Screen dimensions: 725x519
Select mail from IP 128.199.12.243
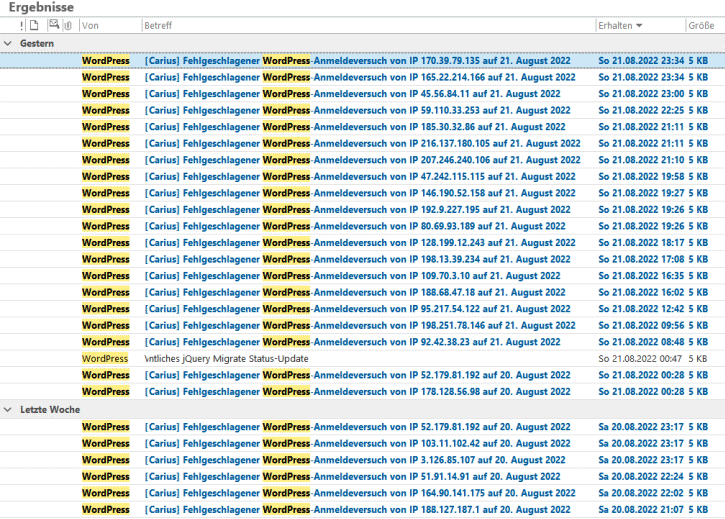tap(362, 243)
